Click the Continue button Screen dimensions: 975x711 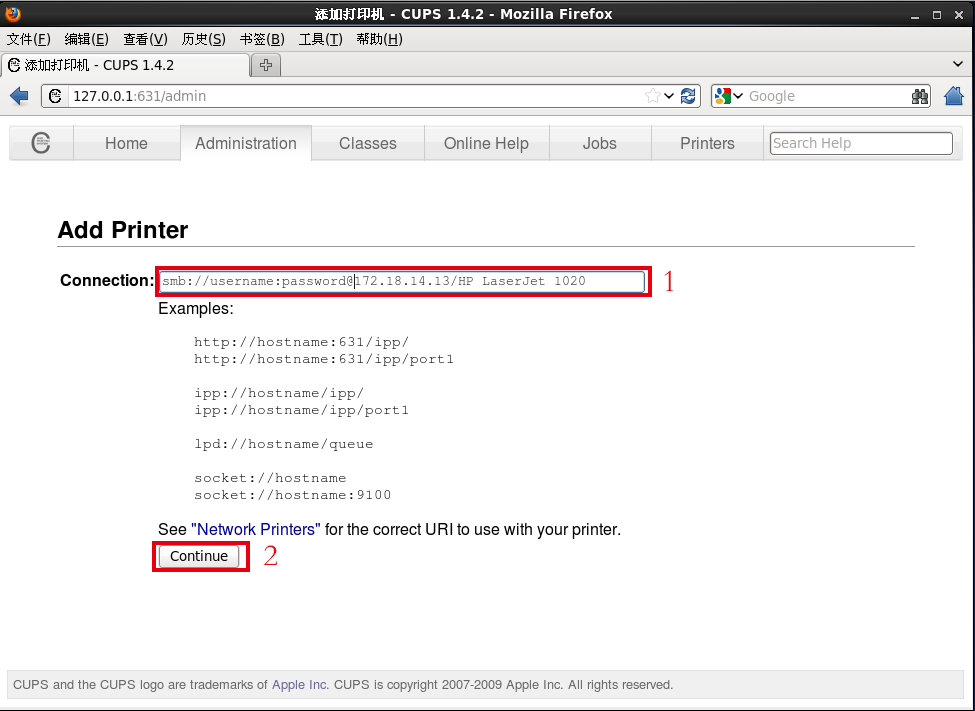[x=199, y=556]
